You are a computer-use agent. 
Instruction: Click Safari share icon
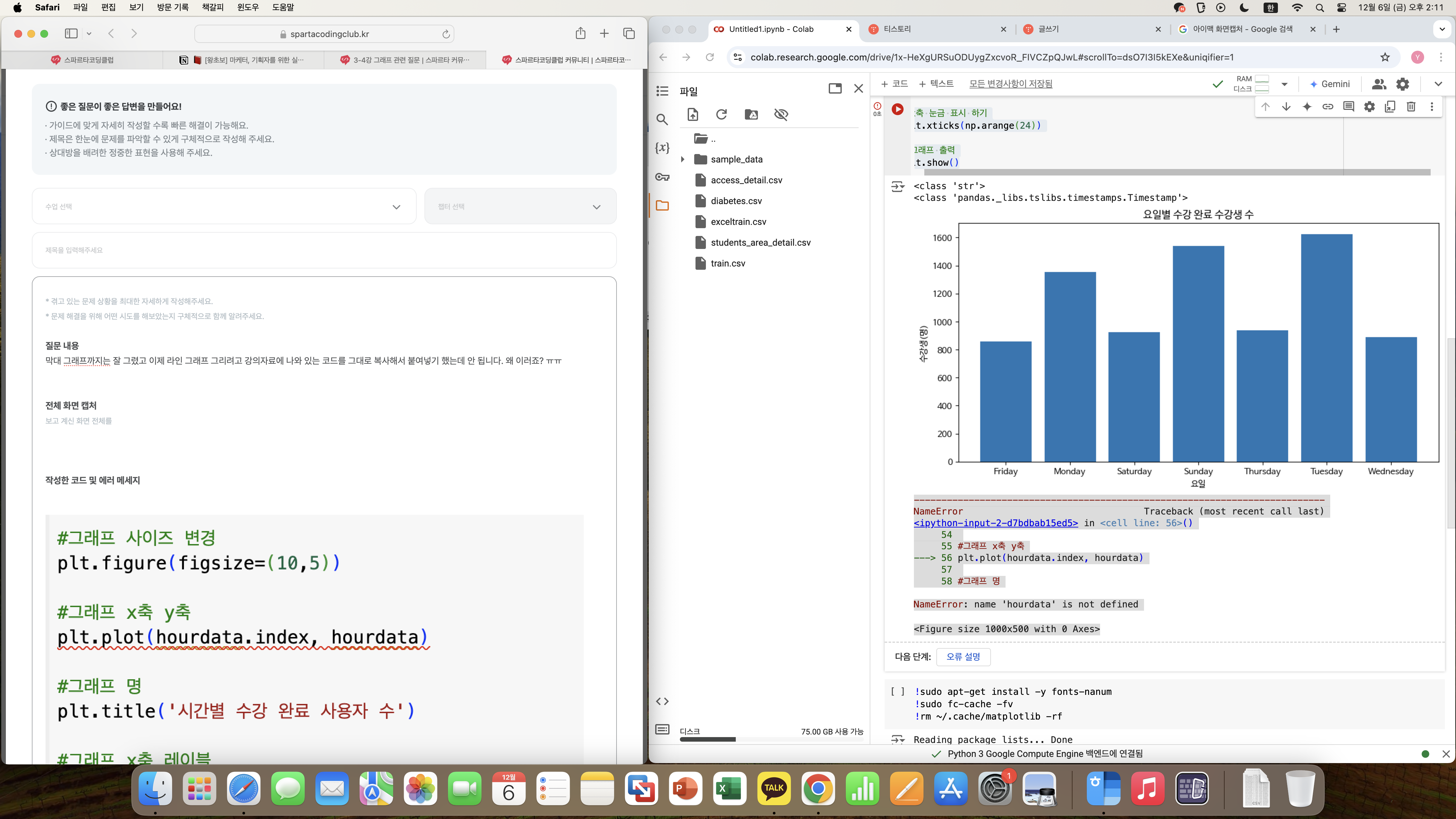pyautogui.click(x=580, y=33)
